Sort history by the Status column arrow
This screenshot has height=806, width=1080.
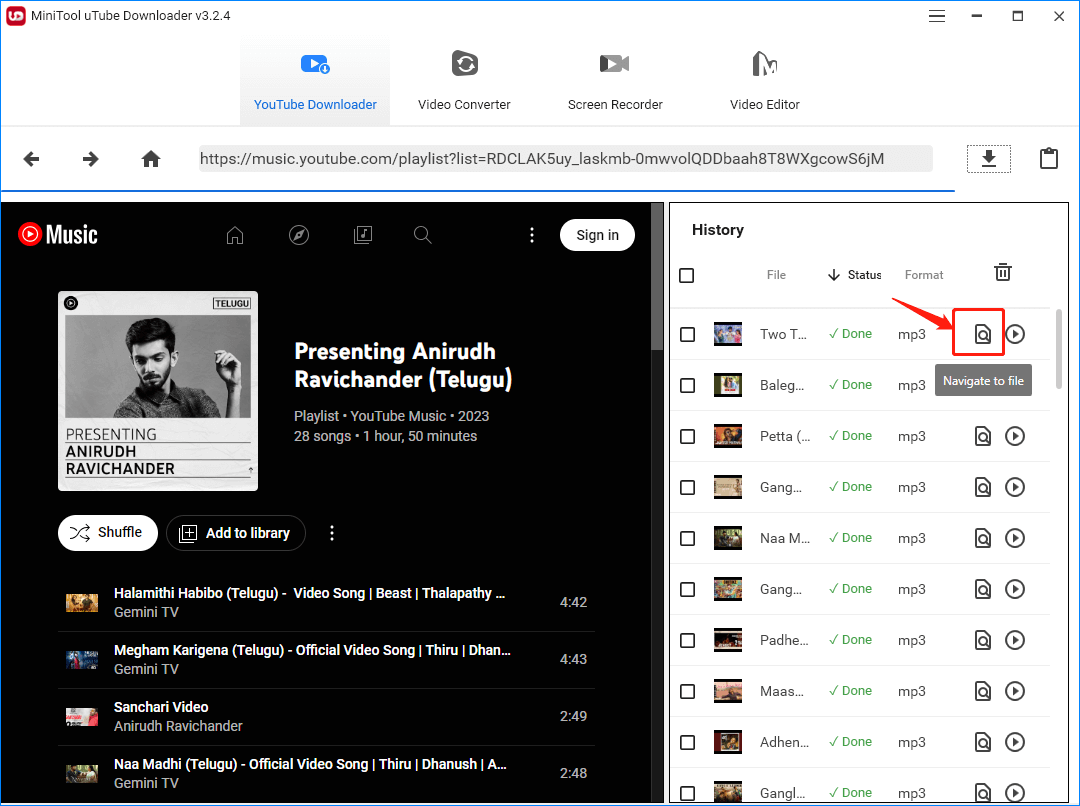pyautogui.click(x=833, y=275)
